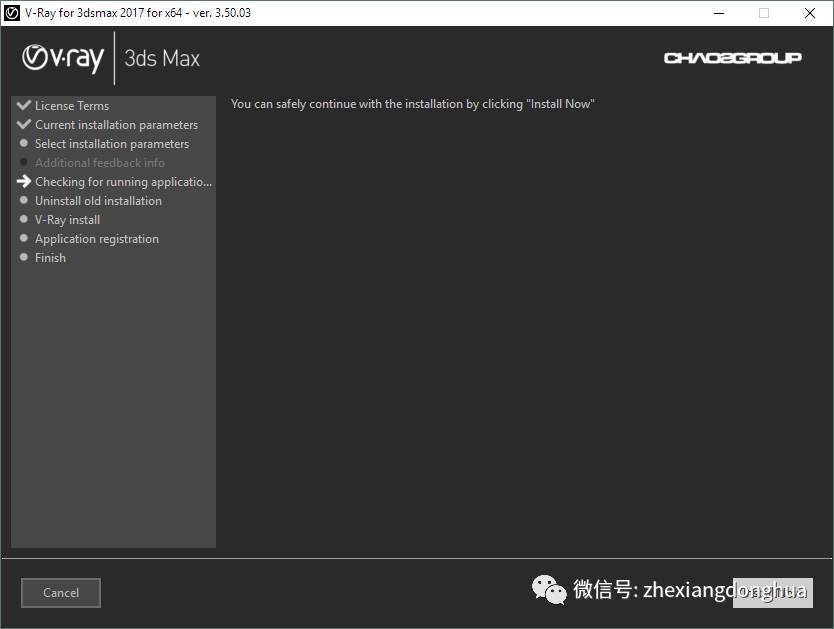Click the Install Now button behind watermark

pyautogui.click(x=772, y=592)
